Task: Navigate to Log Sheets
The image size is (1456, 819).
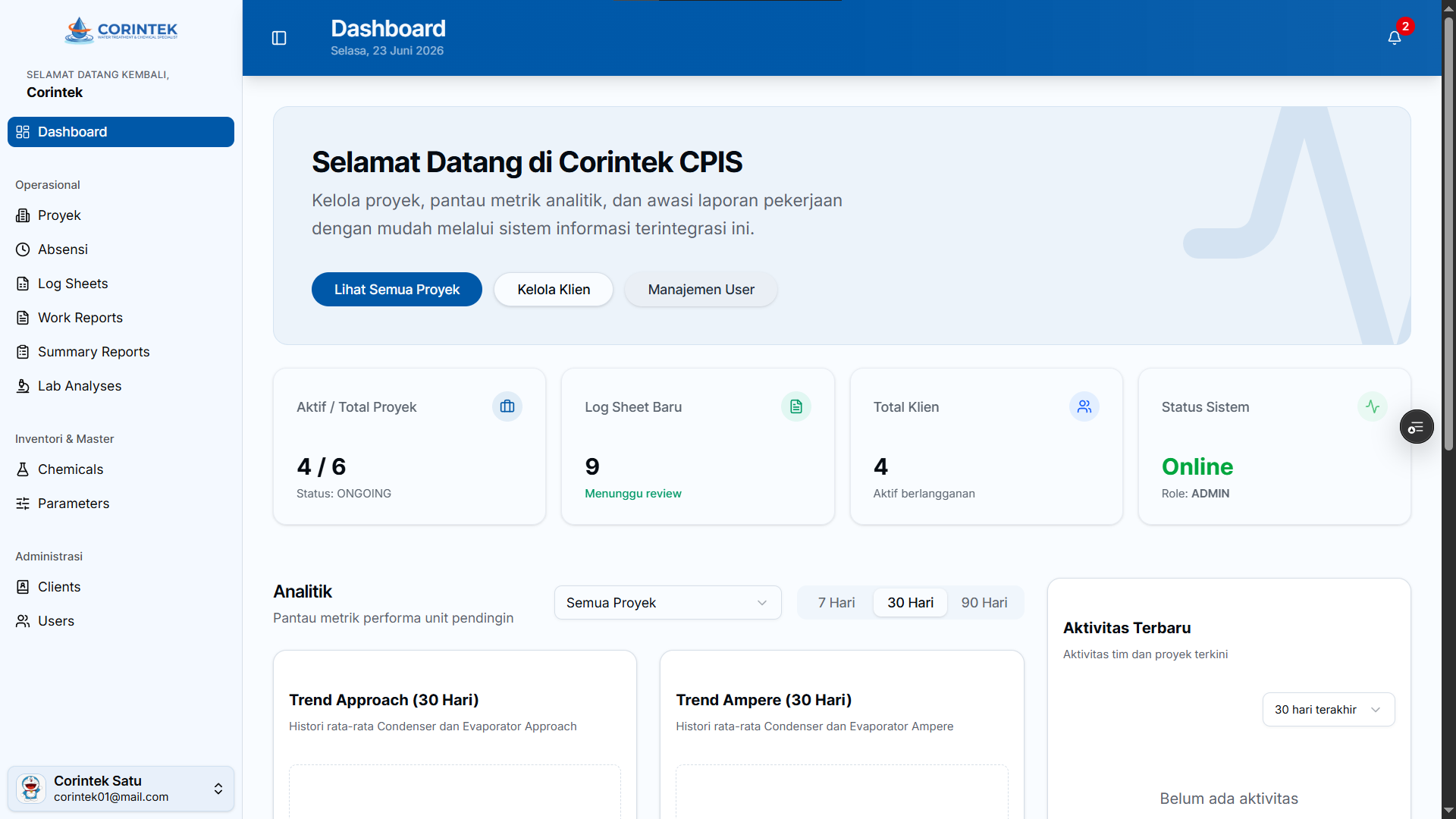Action: (x=121, y=284)
